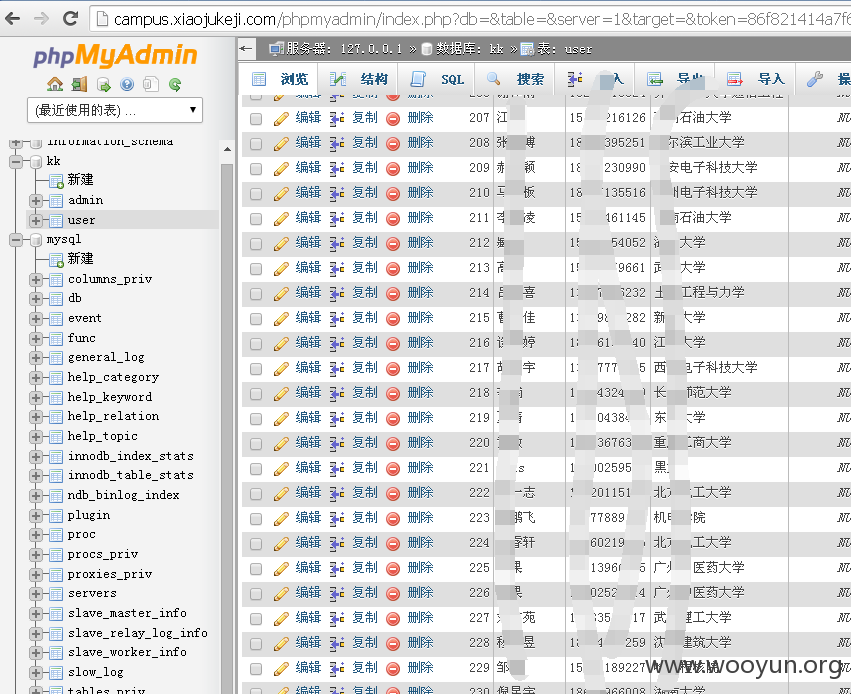This screenshot has width=851, height=694.
Task: Check the checkbox for row 222
Action: [256, 493]
